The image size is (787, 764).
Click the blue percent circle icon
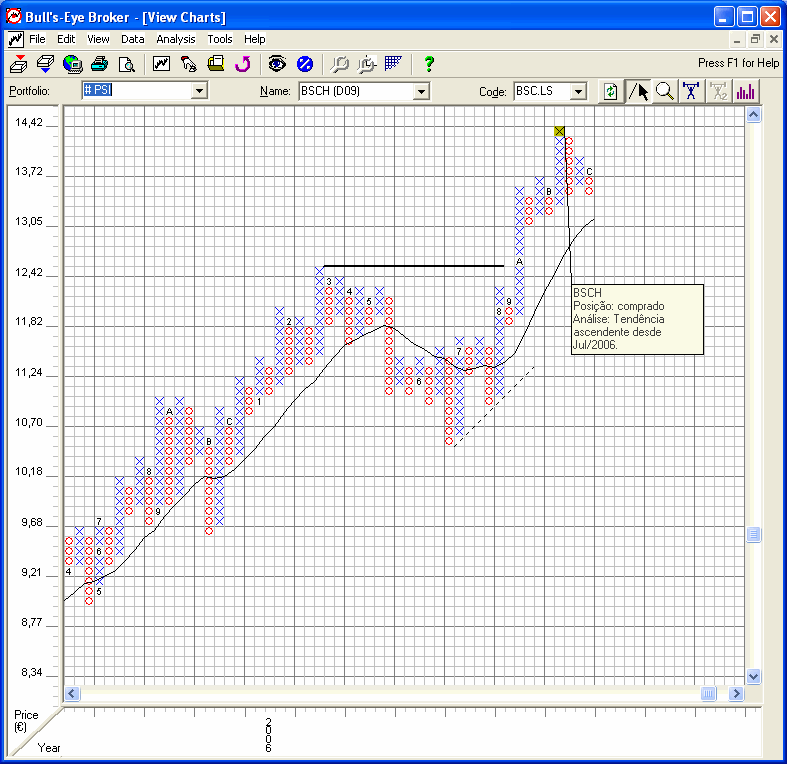coord(305,64)
